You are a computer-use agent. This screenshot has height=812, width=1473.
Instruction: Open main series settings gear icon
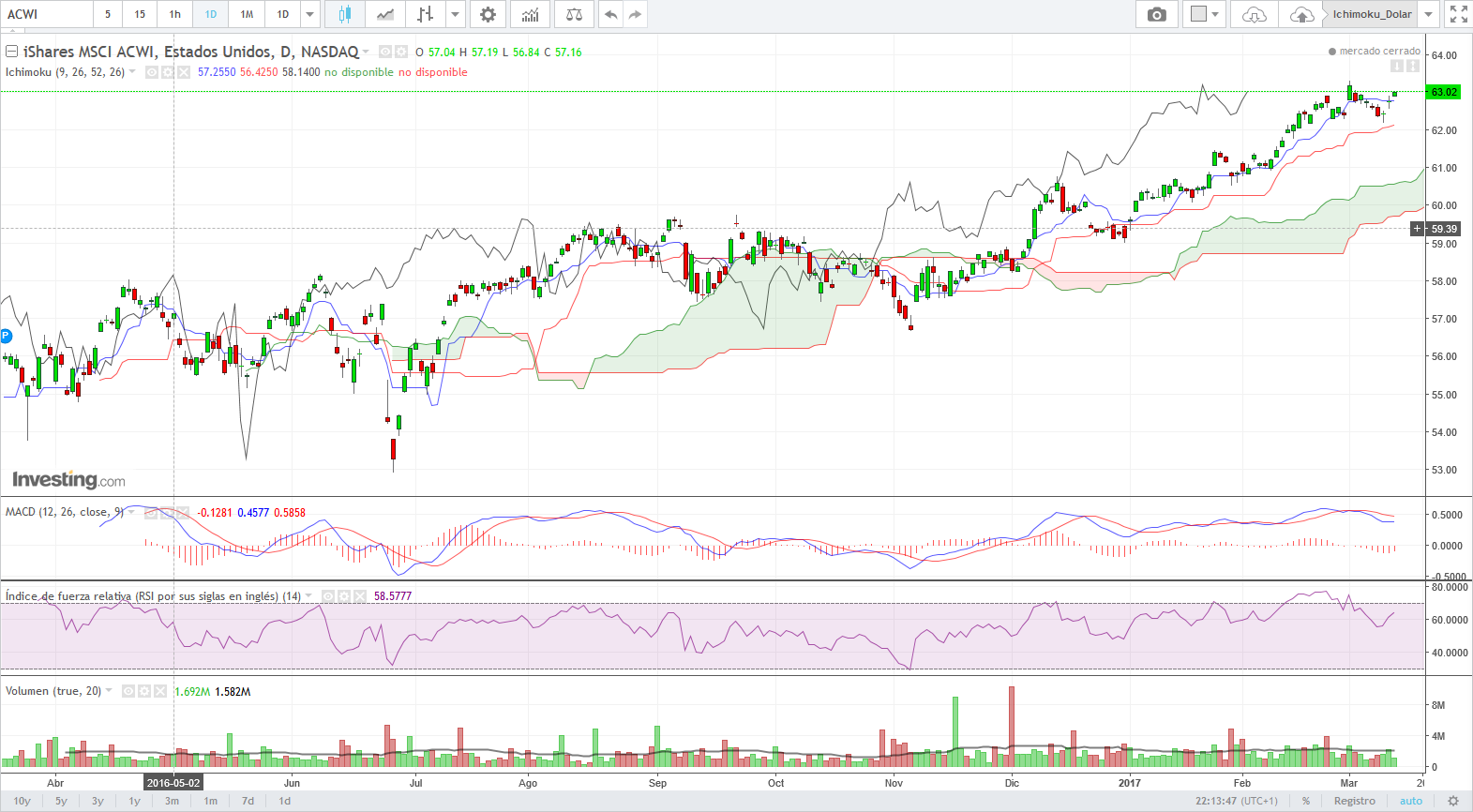(x=401, y=52)
